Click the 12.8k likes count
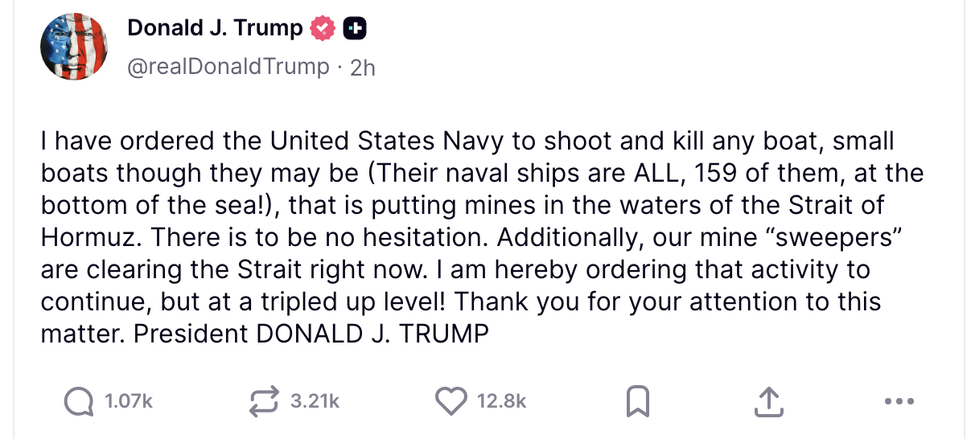Screen dimensions: 971x439 [501, 401]
